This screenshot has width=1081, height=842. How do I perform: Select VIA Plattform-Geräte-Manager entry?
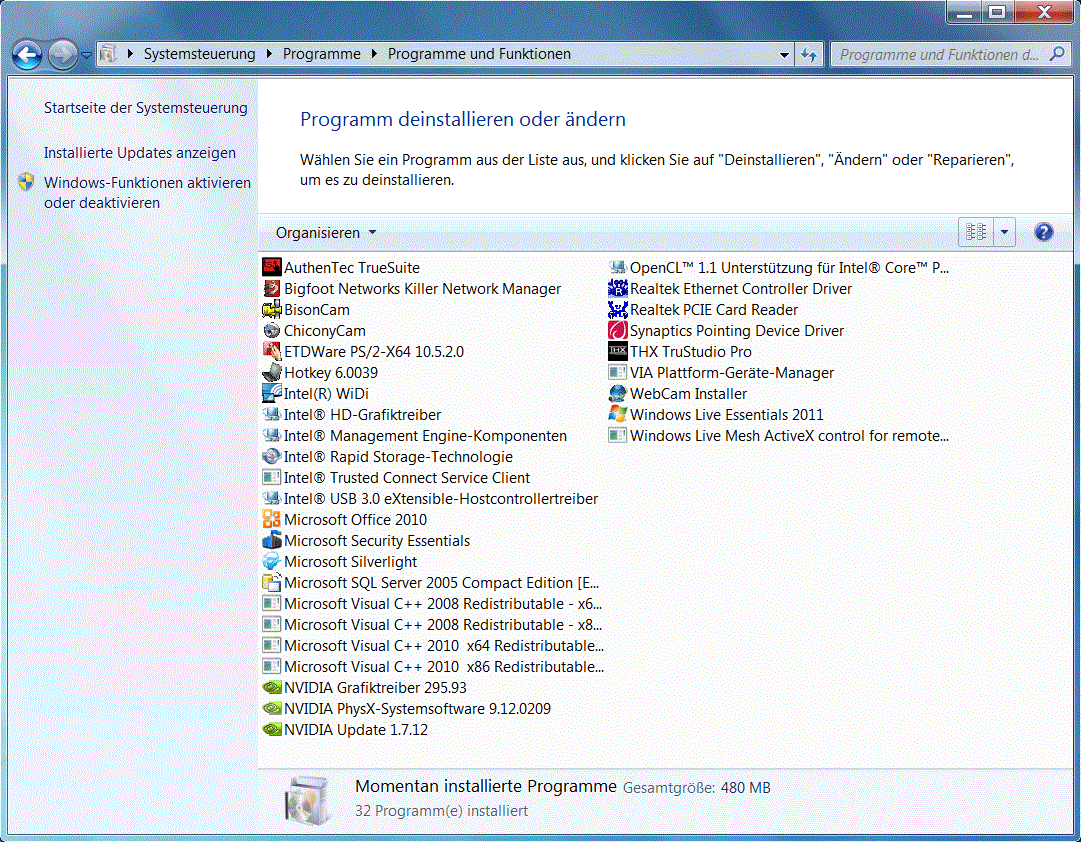(x=722, y=372)
